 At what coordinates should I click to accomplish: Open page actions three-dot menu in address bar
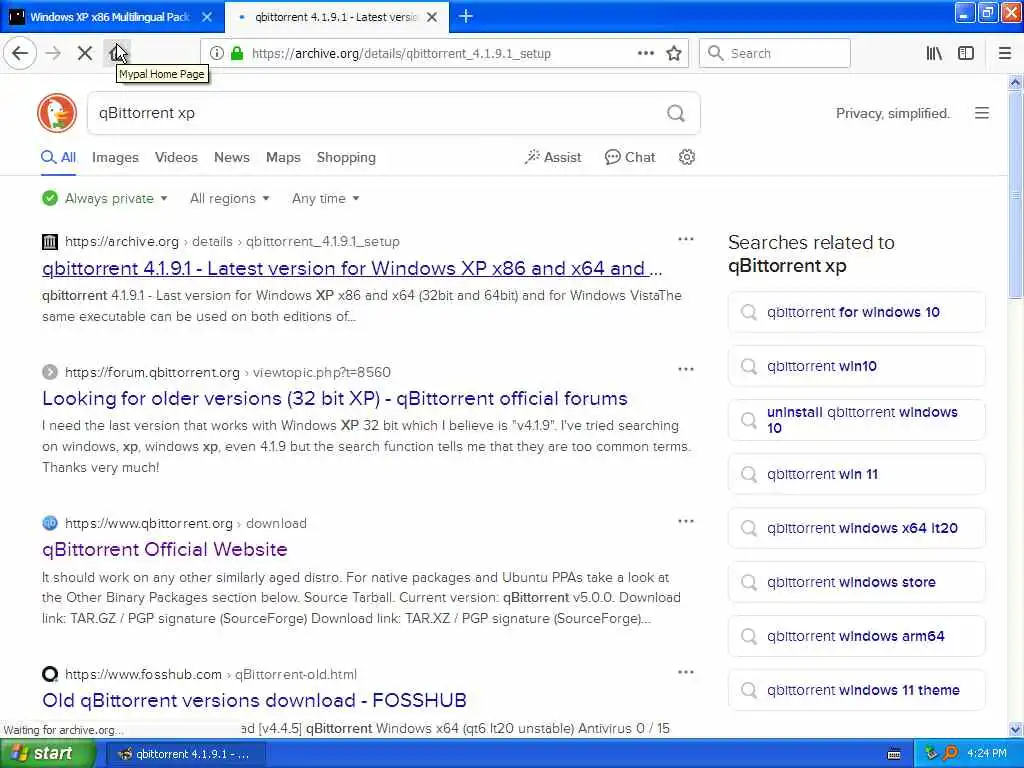pyautogui.click(x=645, y=53)
